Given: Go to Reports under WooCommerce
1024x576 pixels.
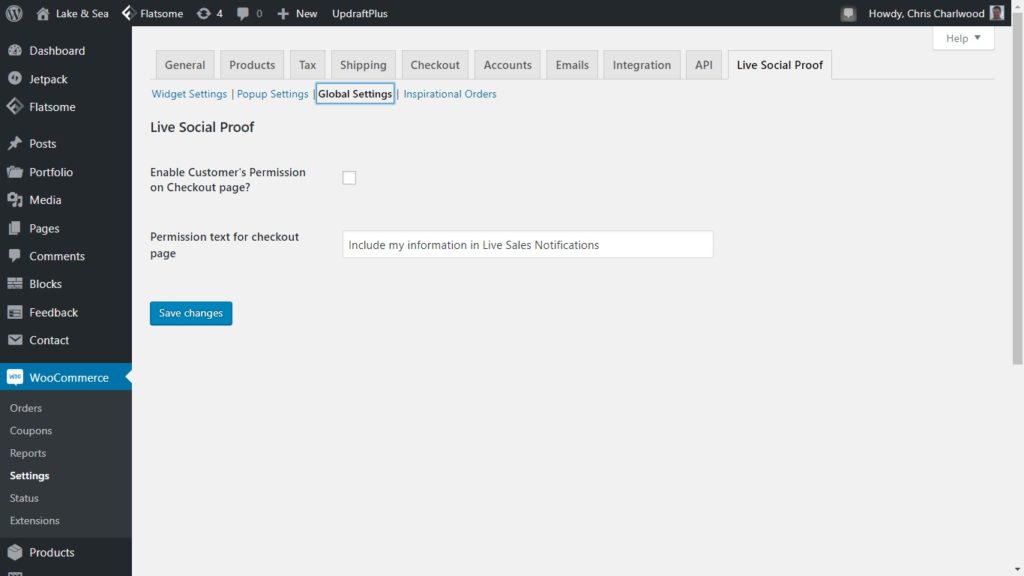Looking at the screenshot, I should [x=28, y=453].
